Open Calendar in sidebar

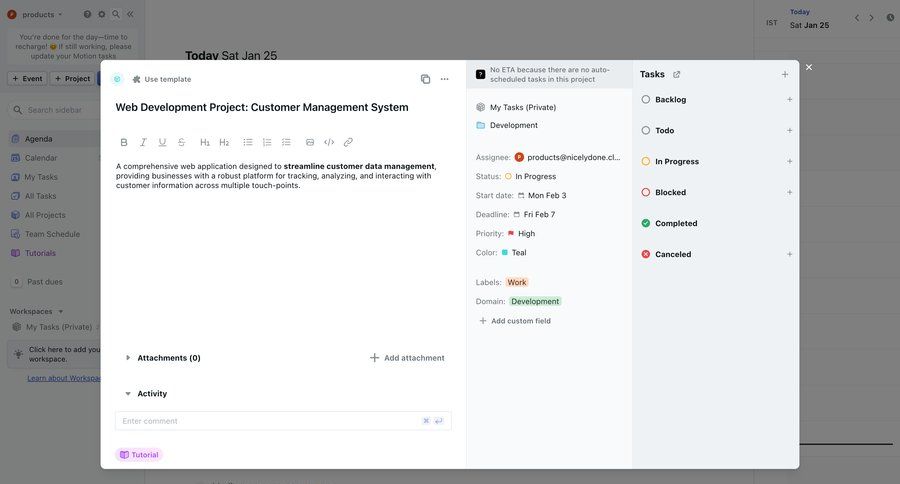[x=41, y=158]
